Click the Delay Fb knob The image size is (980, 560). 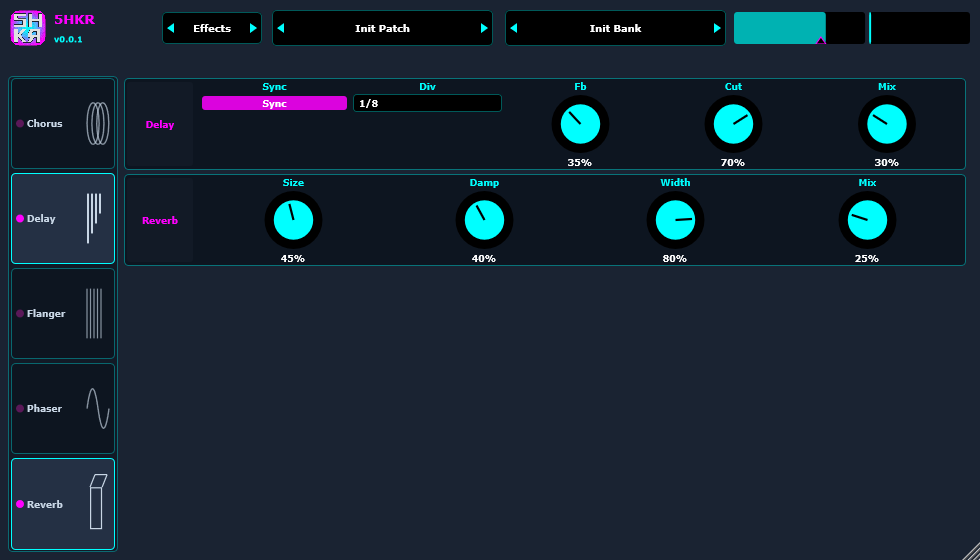[x=580, y=124]
